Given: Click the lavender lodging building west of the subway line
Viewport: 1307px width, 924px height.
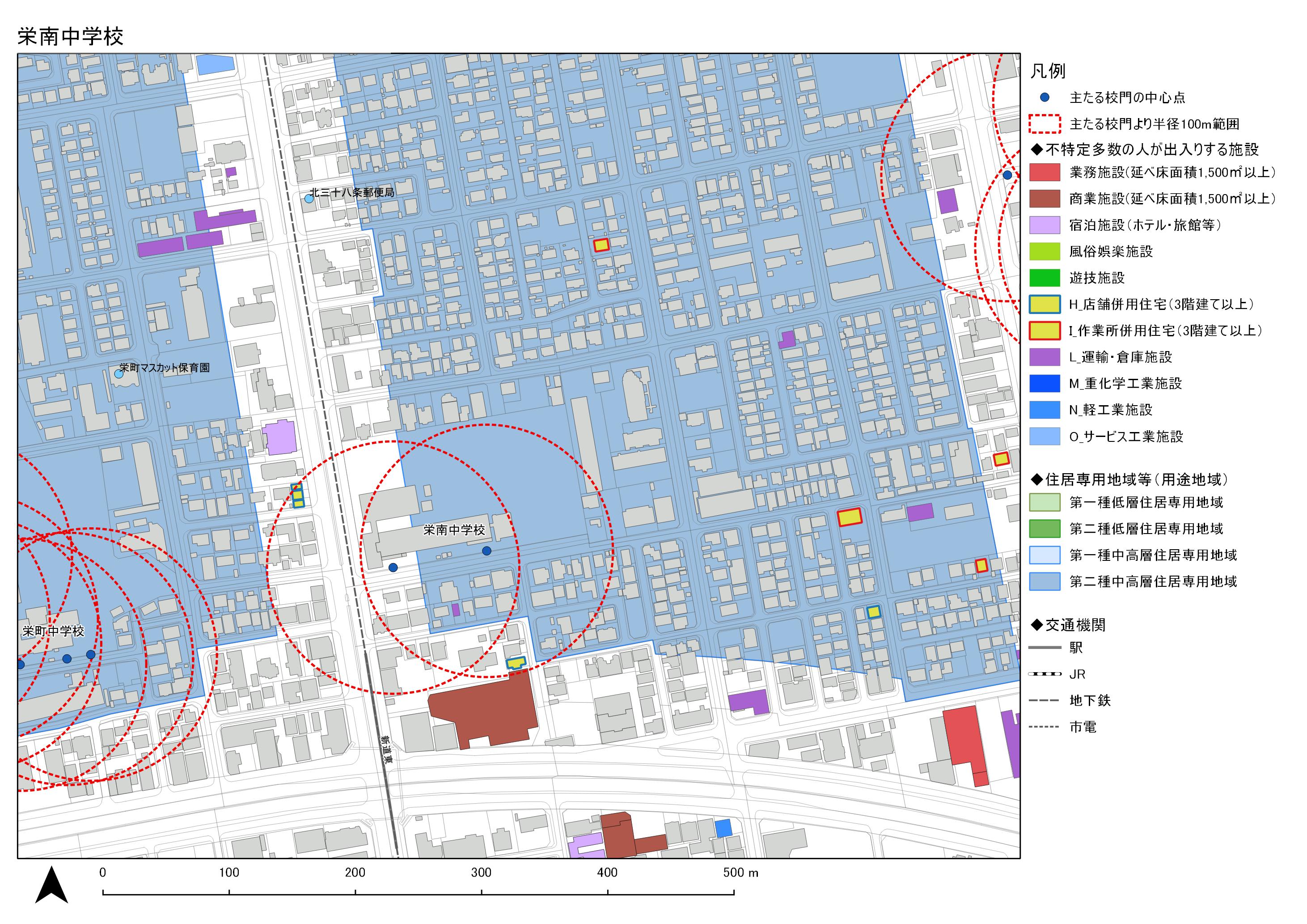Looking at the screenshot, I should [x=279, y=437].
